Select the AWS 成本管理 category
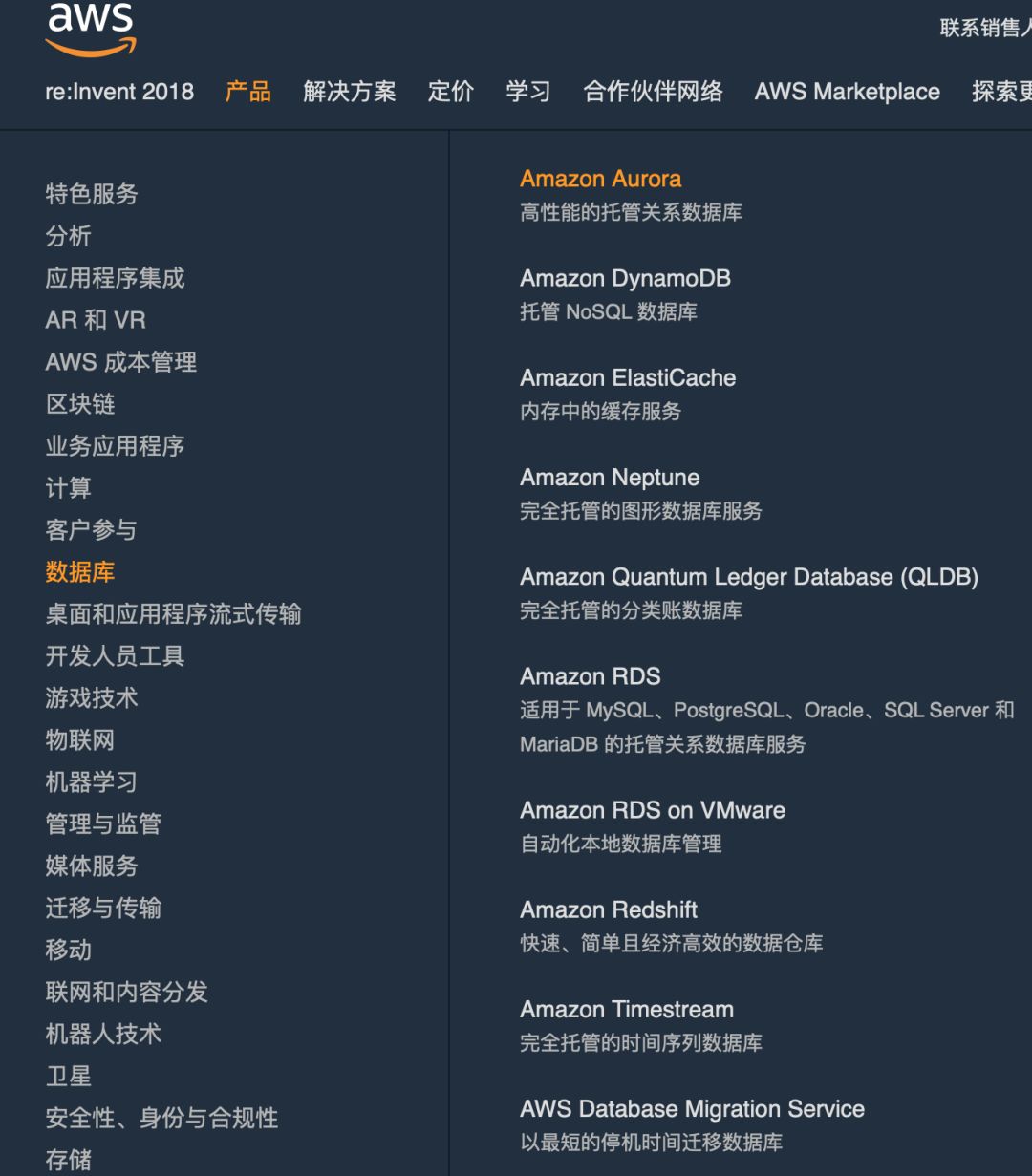This screenshot has height=1176, width=1032. click(121, 362)
